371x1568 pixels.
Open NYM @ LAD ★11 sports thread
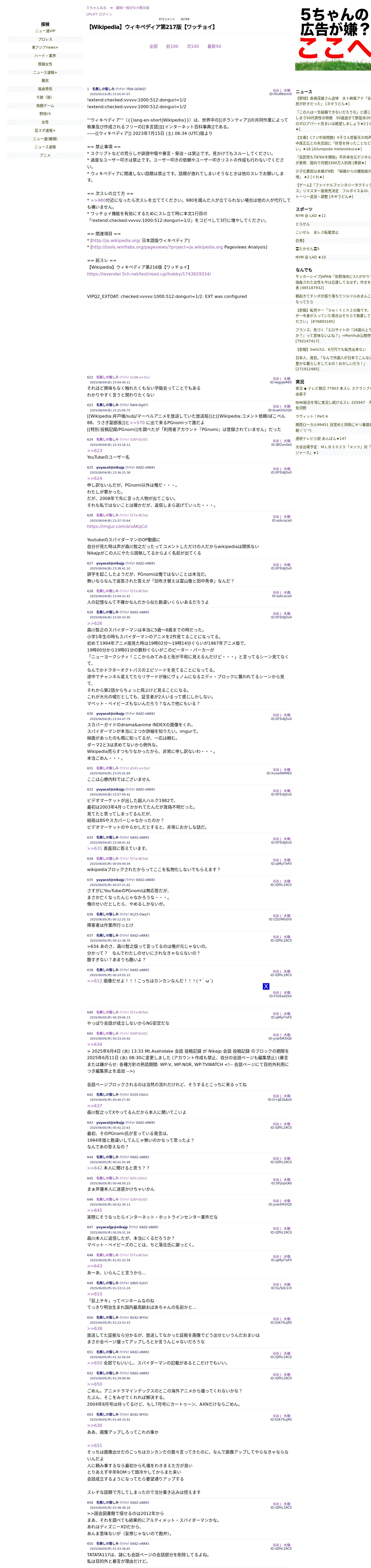311,216
